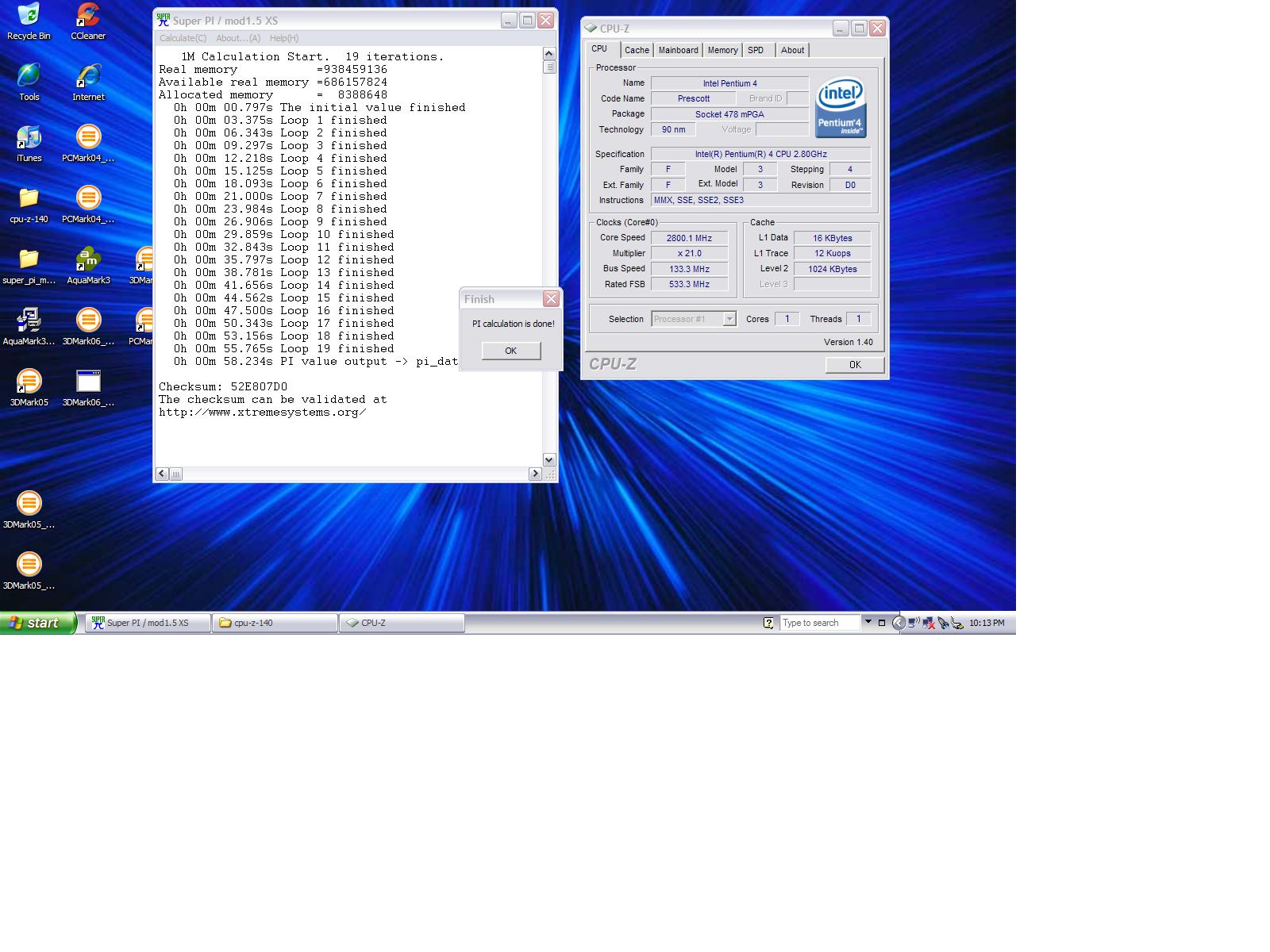The height and width of the screenshot is (952, 1270).
Task: Click the OK button in CPU-Z window
Action: pos(855,365)
